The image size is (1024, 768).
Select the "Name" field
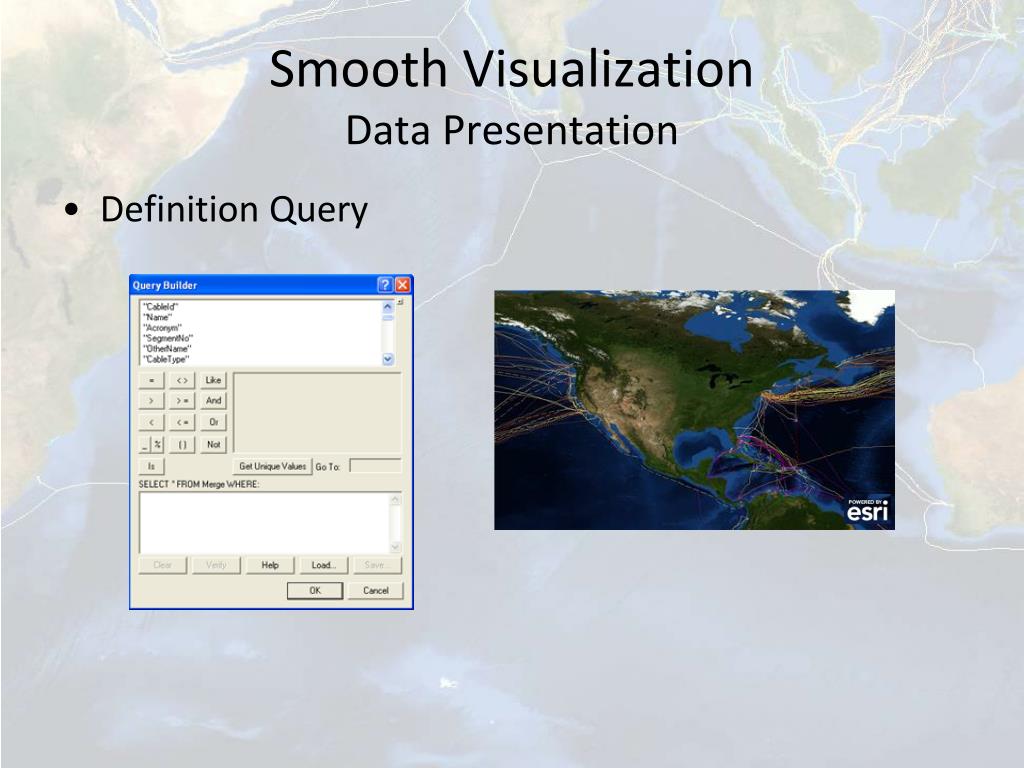157,317
